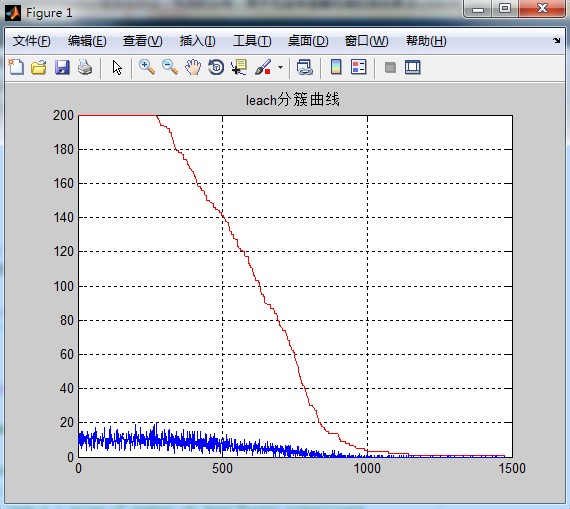Viewport: 570px width, 509px height.
Task: Activate the Zoom In magnifier tool
Action: click(147, 68)
